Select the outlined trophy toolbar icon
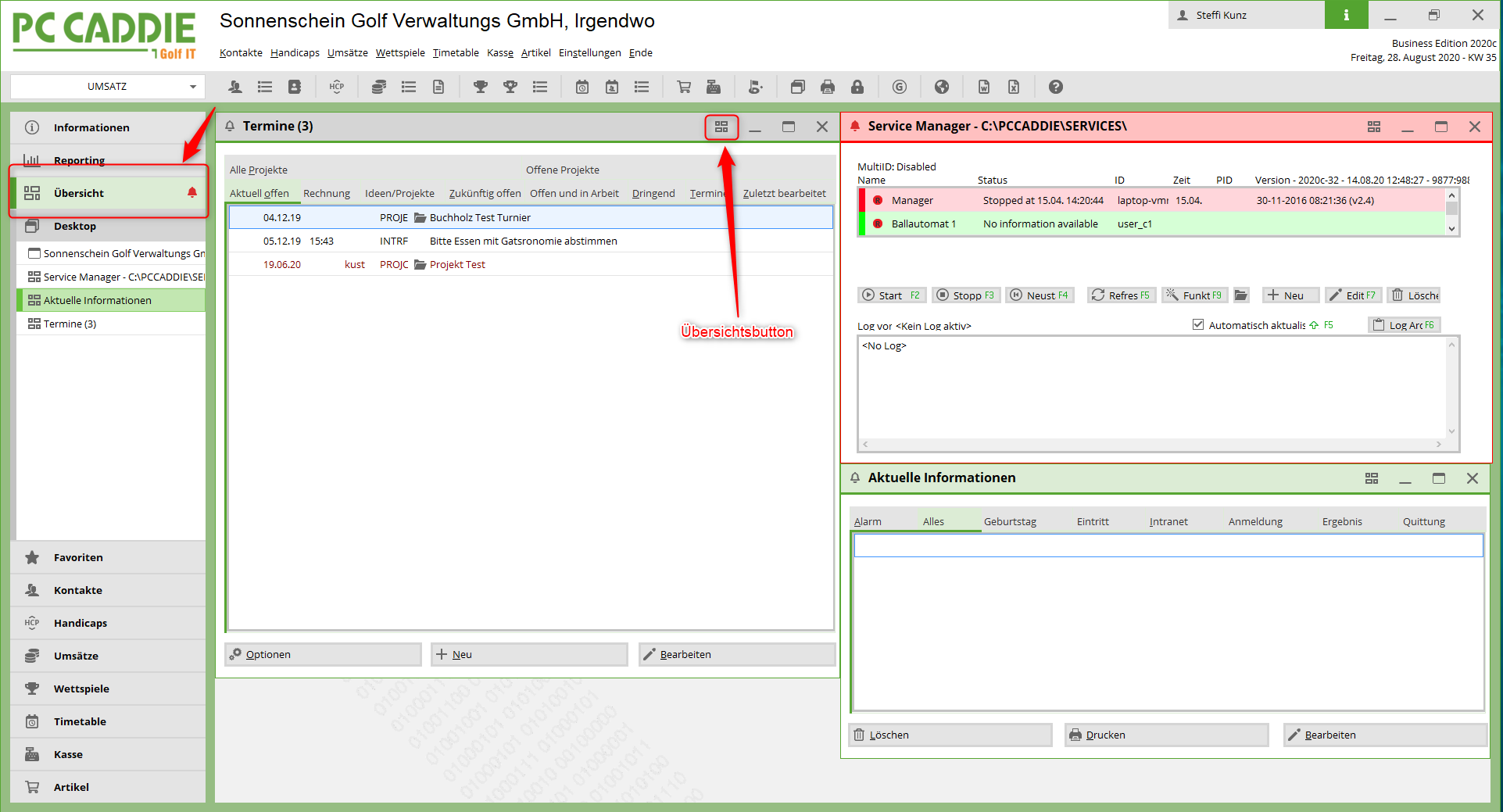The height and width of the screenshot is (812, 1503). (510, 87)
